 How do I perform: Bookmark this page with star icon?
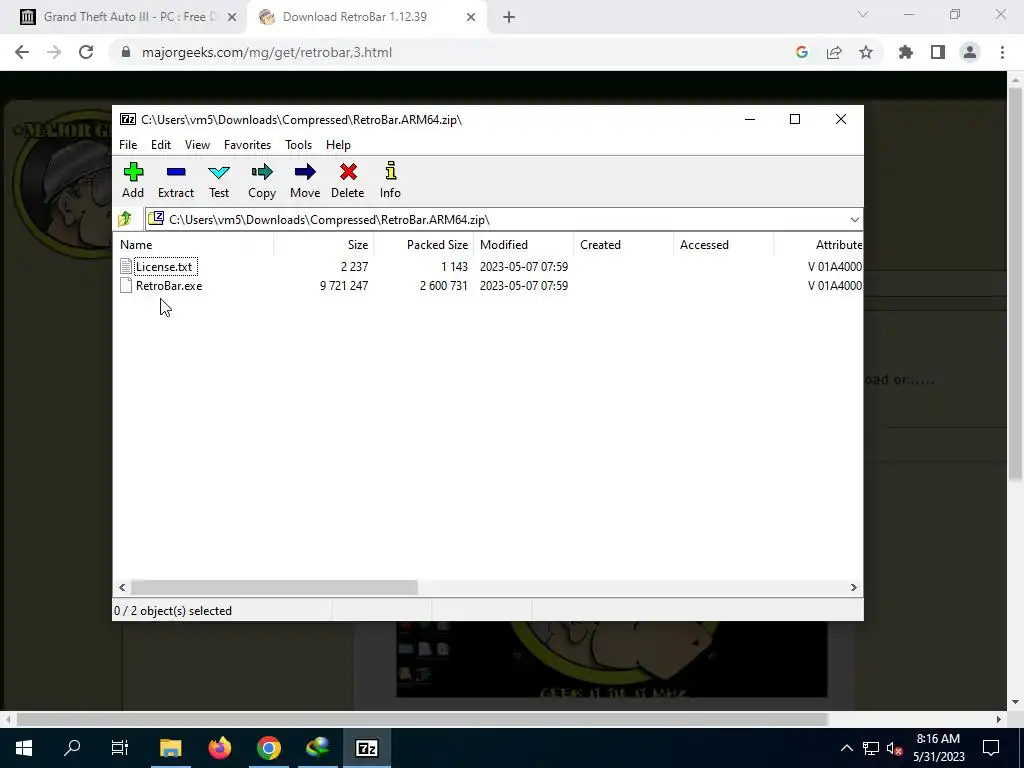tap(866, 52)
